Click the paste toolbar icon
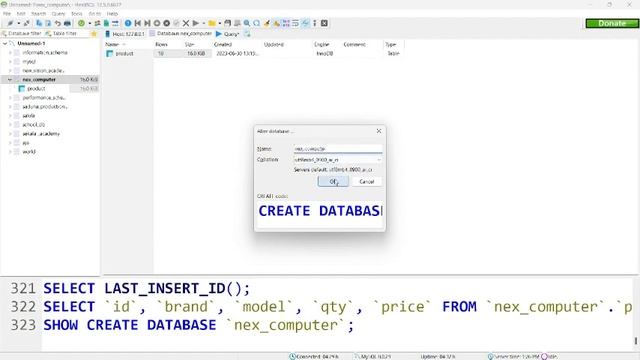Image resolution: width=640 pixels, height=360 pixels. (48, 23)
